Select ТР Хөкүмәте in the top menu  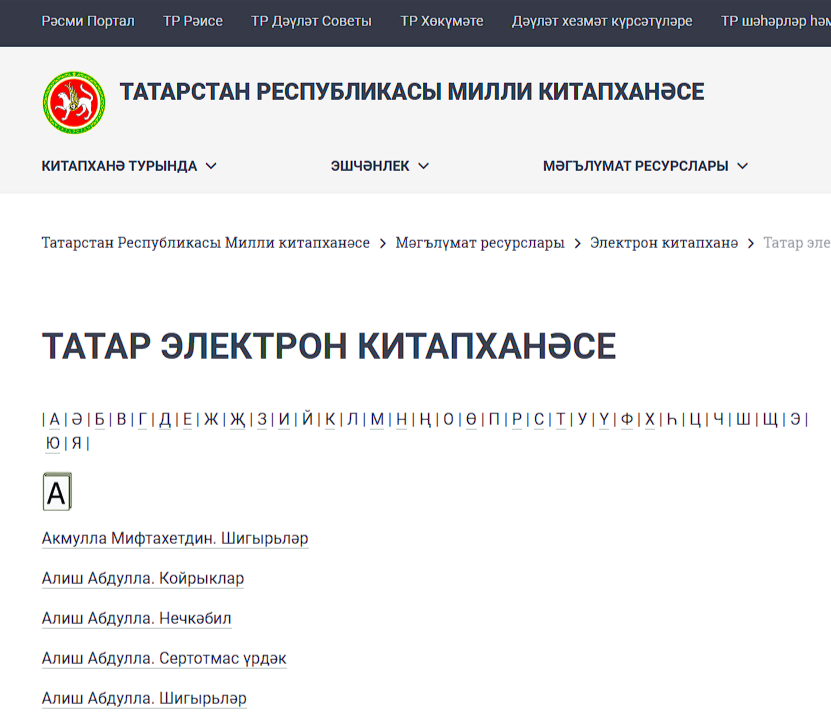coord(441,21)
